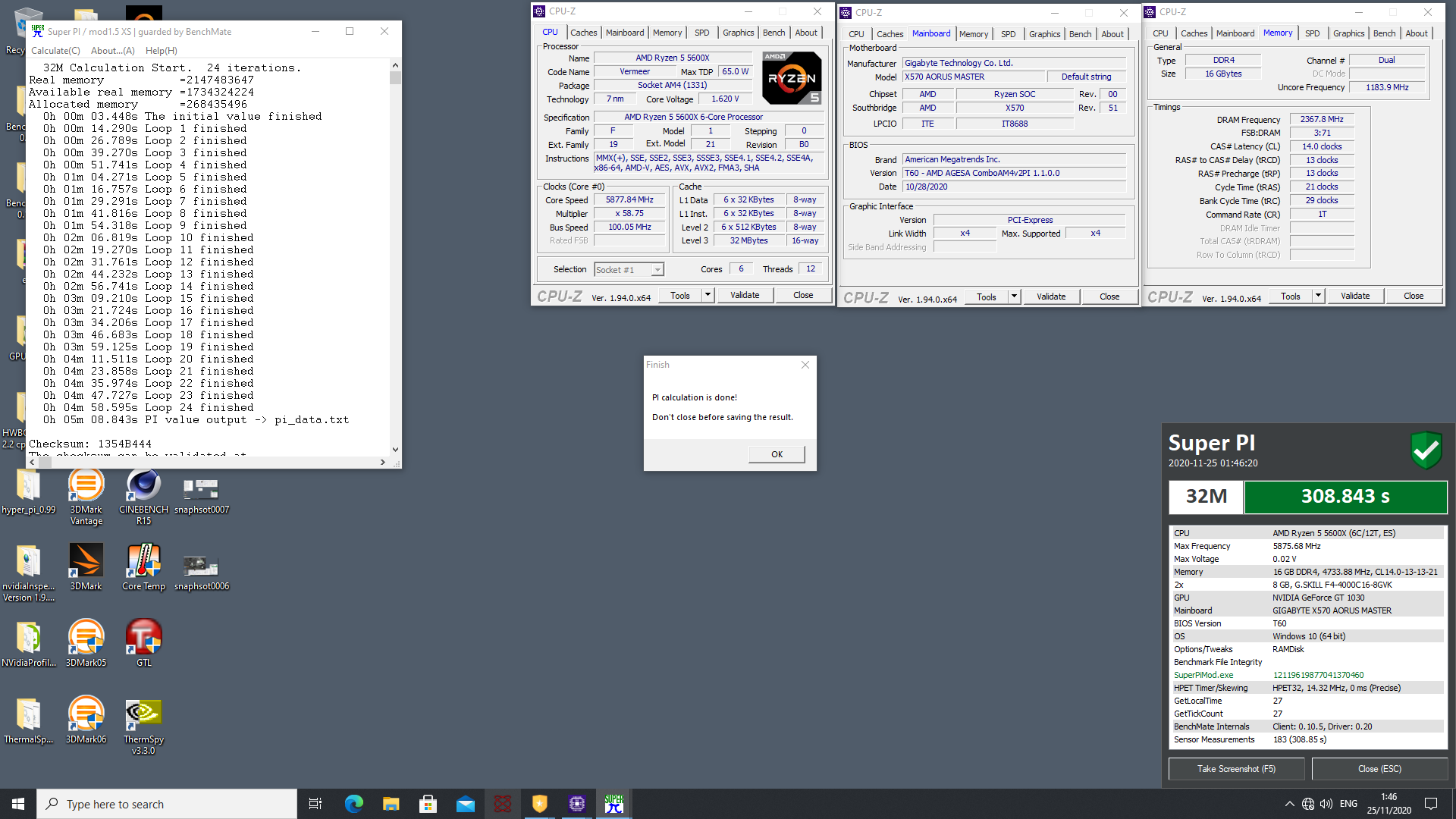Open the red taskbar app icon
This screenshot has width=1456, height=819.
click(x=502, y=804)
